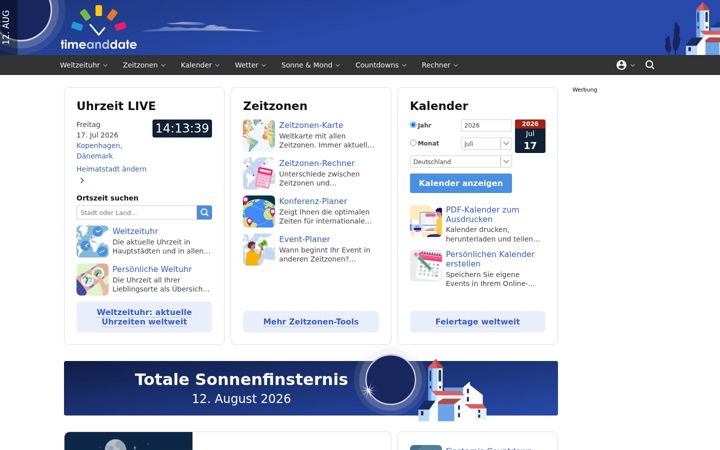Open the Zeitzonen menu
Image resolution: width=720 pixels, height=450 pixels.
tap(144, 65)
